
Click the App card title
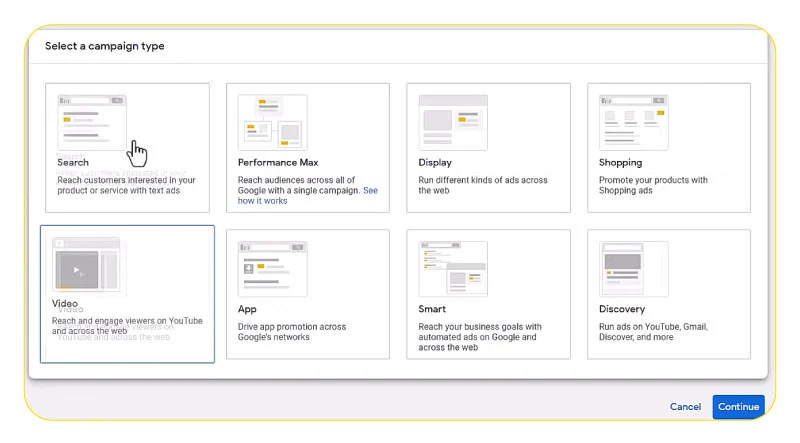tap(247, 309)
